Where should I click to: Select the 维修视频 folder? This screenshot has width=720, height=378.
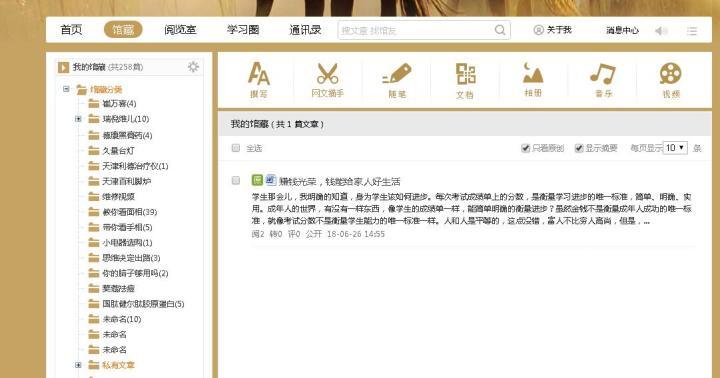(118, 197)
